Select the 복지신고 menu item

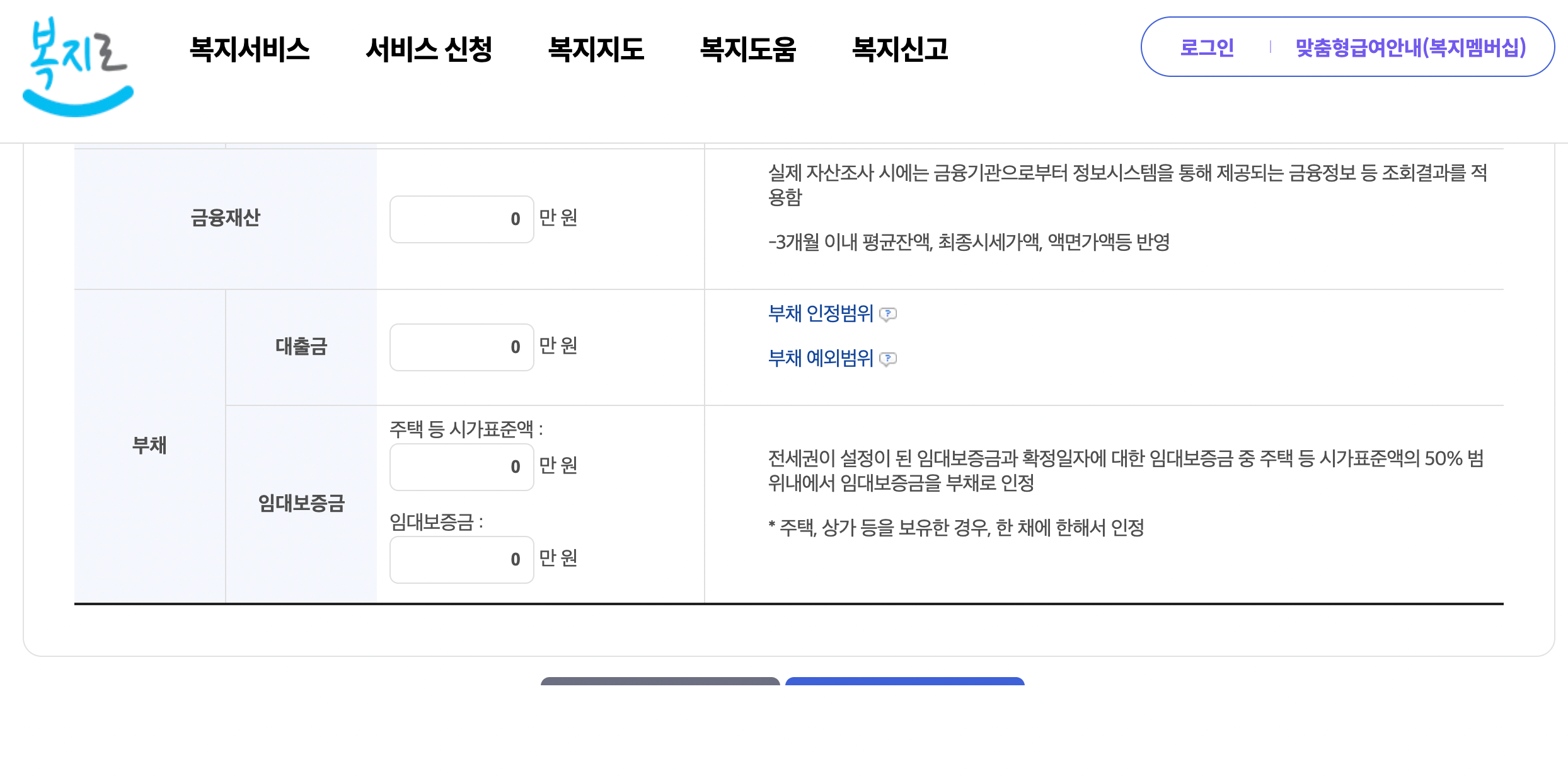(900, 49)
